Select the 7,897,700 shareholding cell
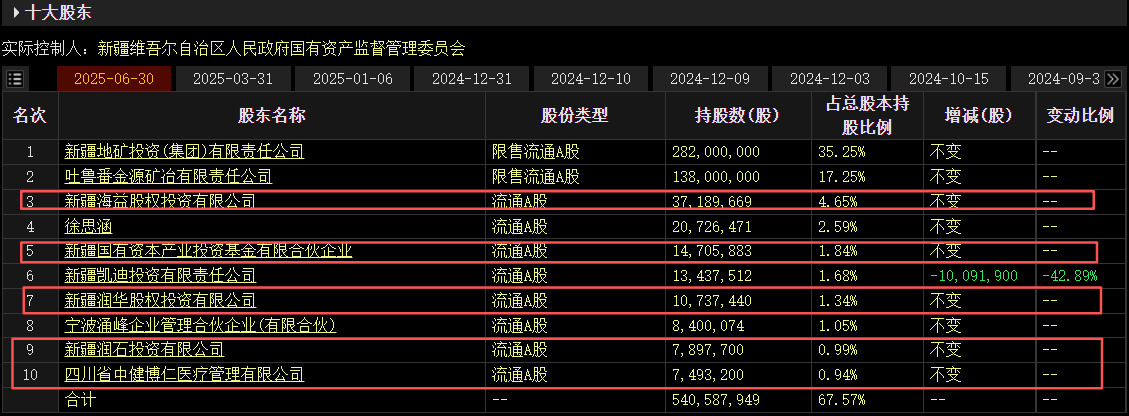The height and width of the screenshot is (416, 1129). (x=708, y=350)
